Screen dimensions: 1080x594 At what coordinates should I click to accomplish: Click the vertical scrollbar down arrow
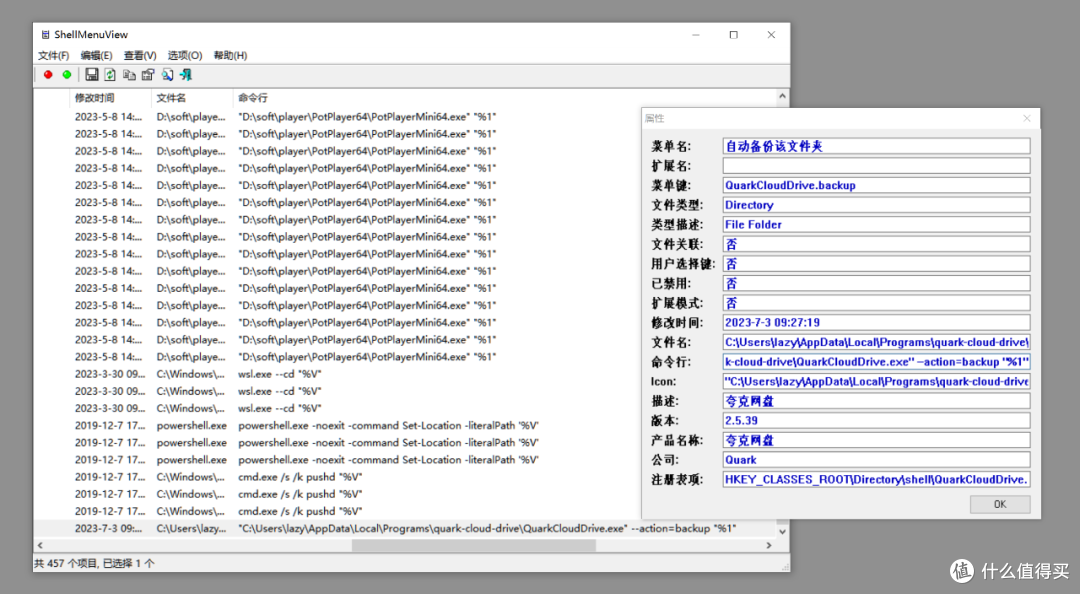782,532
